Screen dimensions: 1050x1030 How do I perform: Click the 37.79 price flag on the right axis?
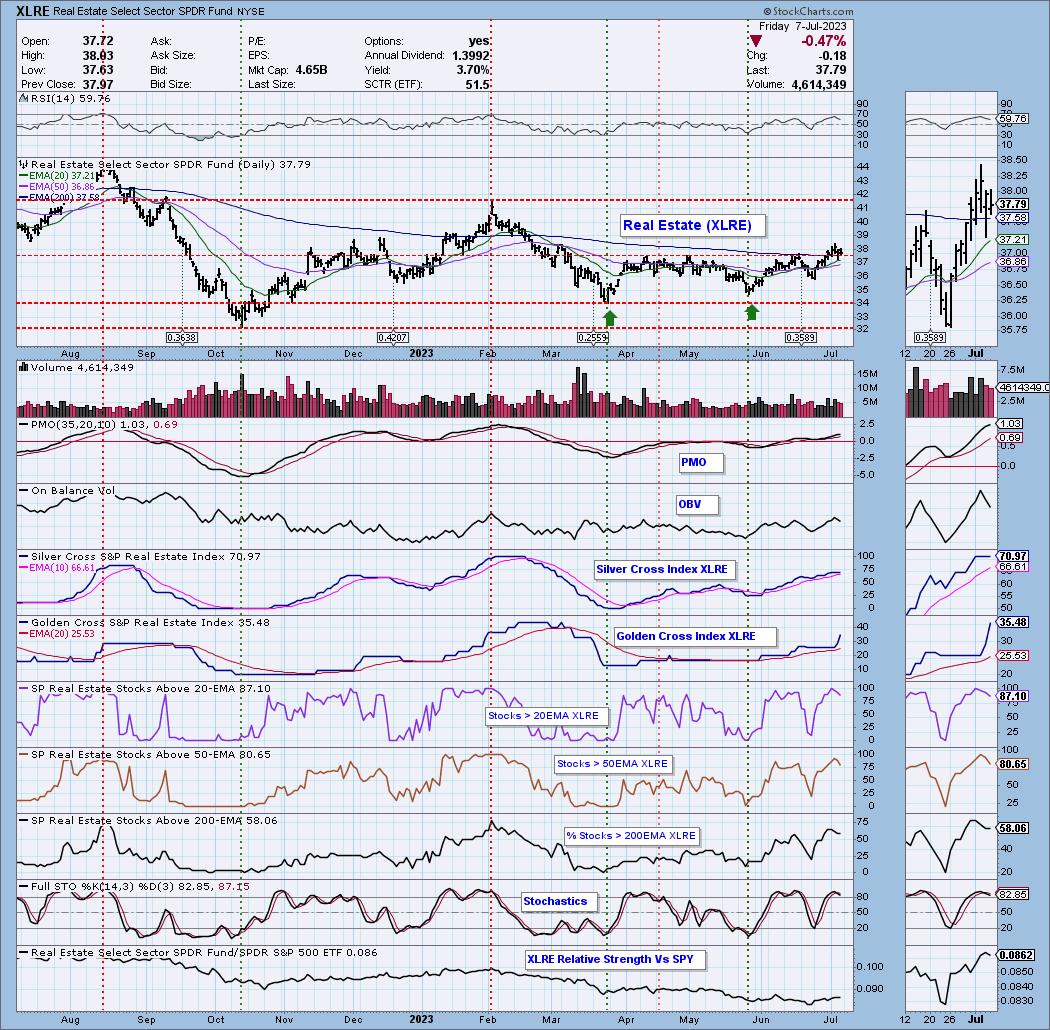(1012, 204)
